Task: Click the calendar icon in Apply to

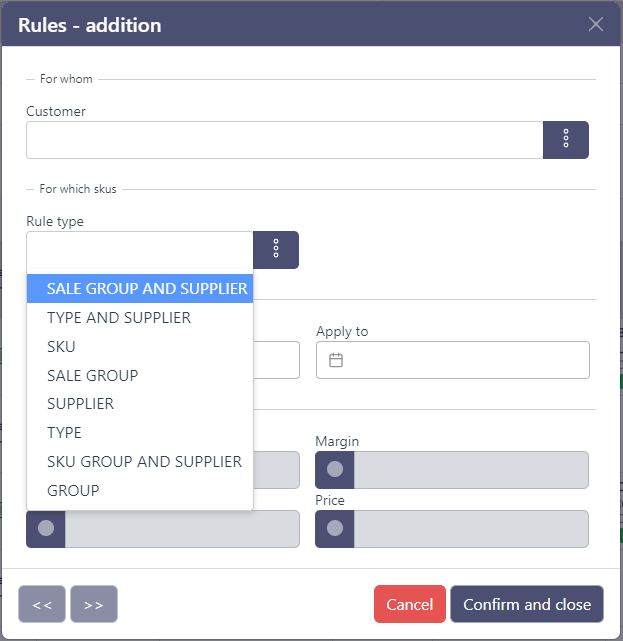Action: [336, 360]
